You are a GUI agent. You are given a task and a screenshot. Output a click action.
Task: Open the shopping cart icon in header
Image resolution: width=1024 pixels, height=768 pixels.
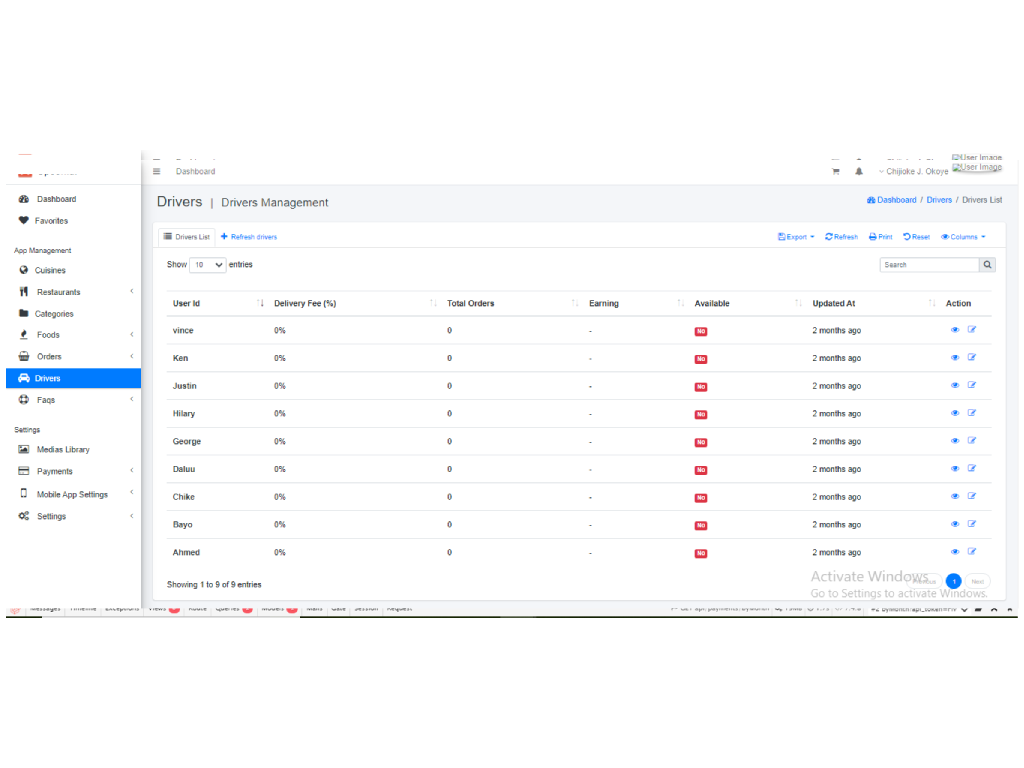pos(836,171)
